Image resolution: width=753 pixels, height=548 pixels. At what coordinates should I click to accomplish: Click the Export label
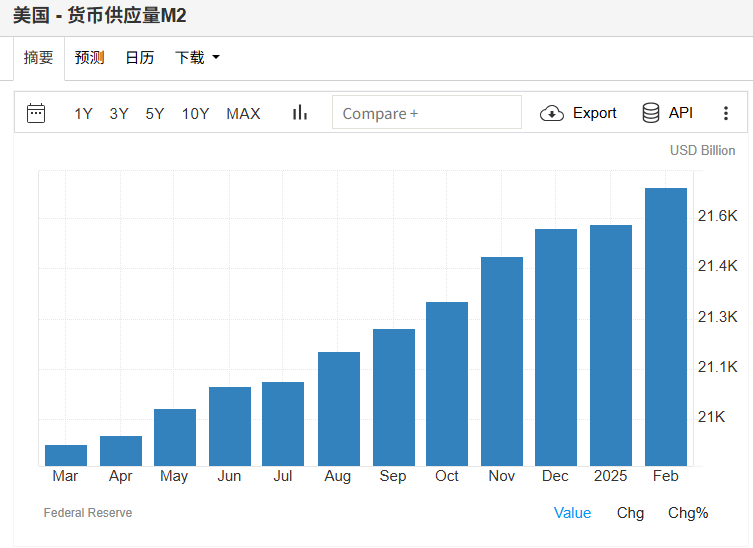pyautogui.click(x=595, y=113)
